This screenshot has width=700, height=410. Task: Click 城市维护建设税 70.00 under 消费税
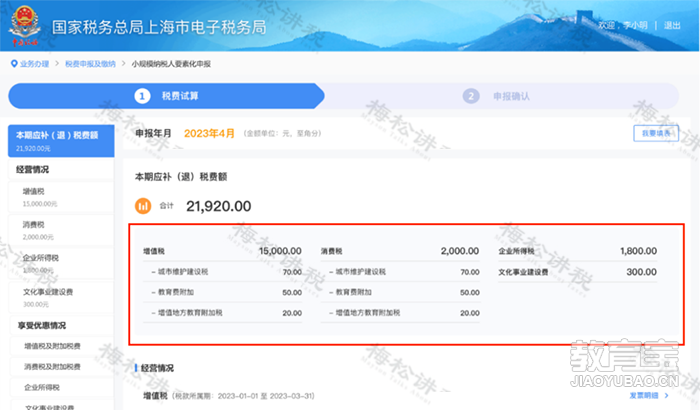click(400, 272)
